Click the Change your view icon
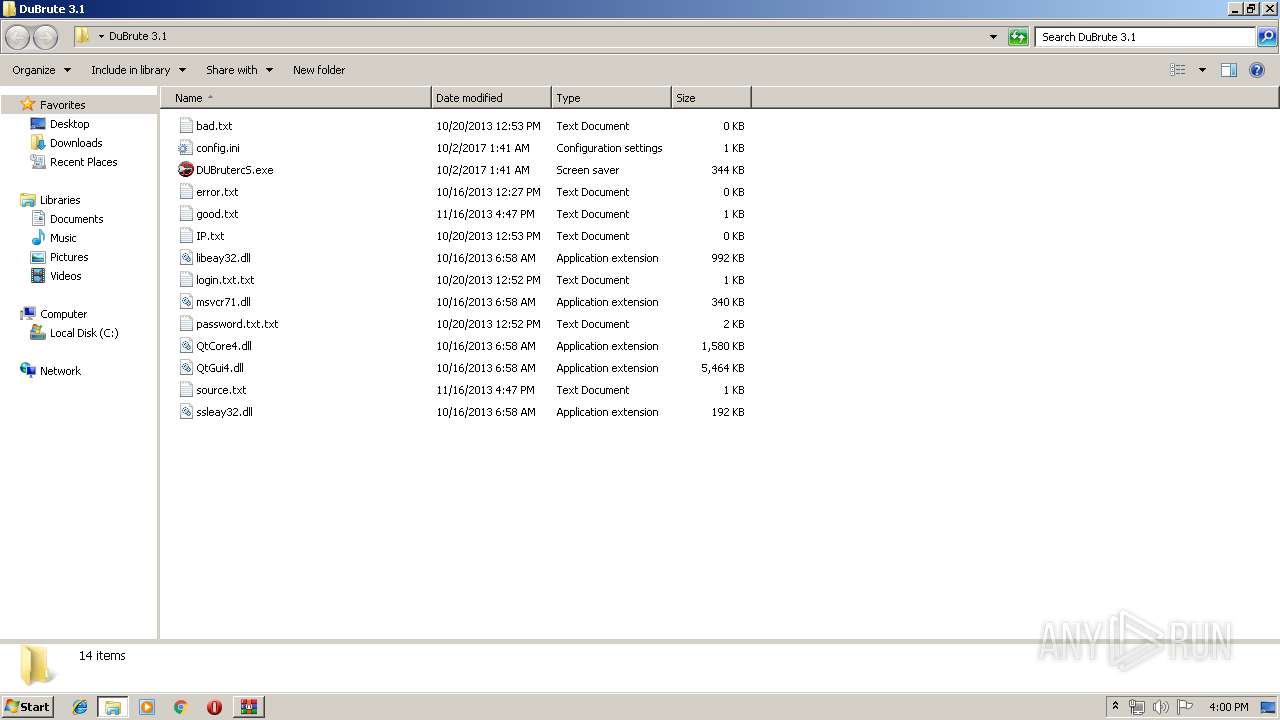Screen dimensions: 1280x720 pyautogui.click(x=1178, y=70)
